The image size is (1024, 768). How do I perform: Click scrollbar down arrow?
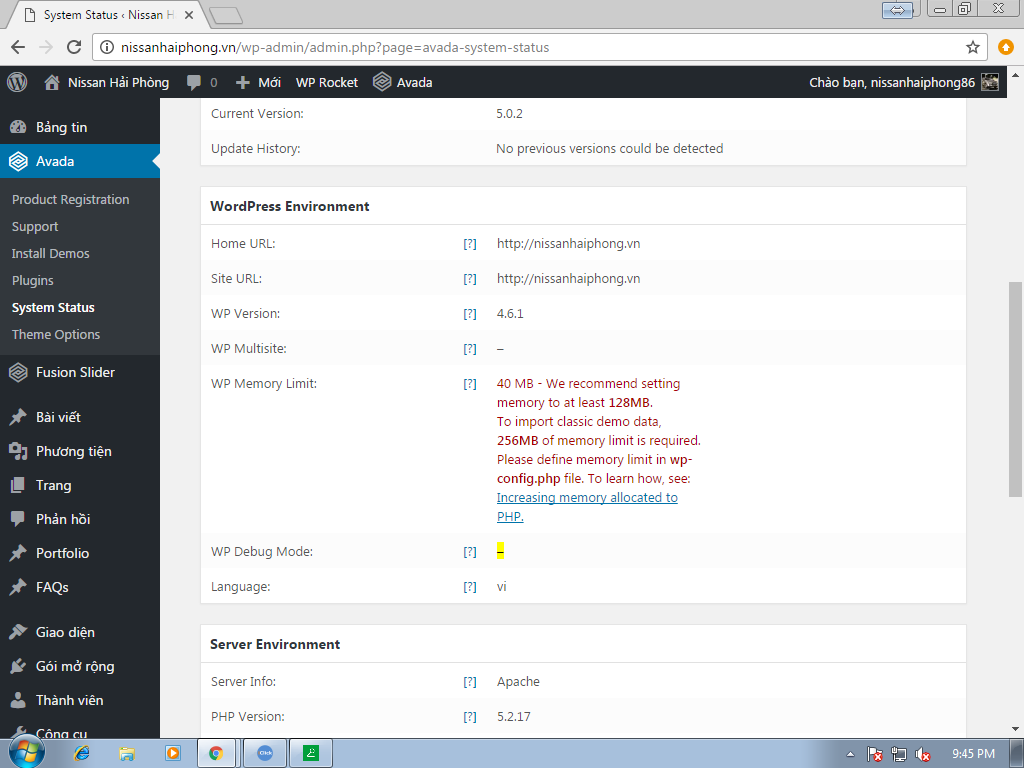[1015, 729]
